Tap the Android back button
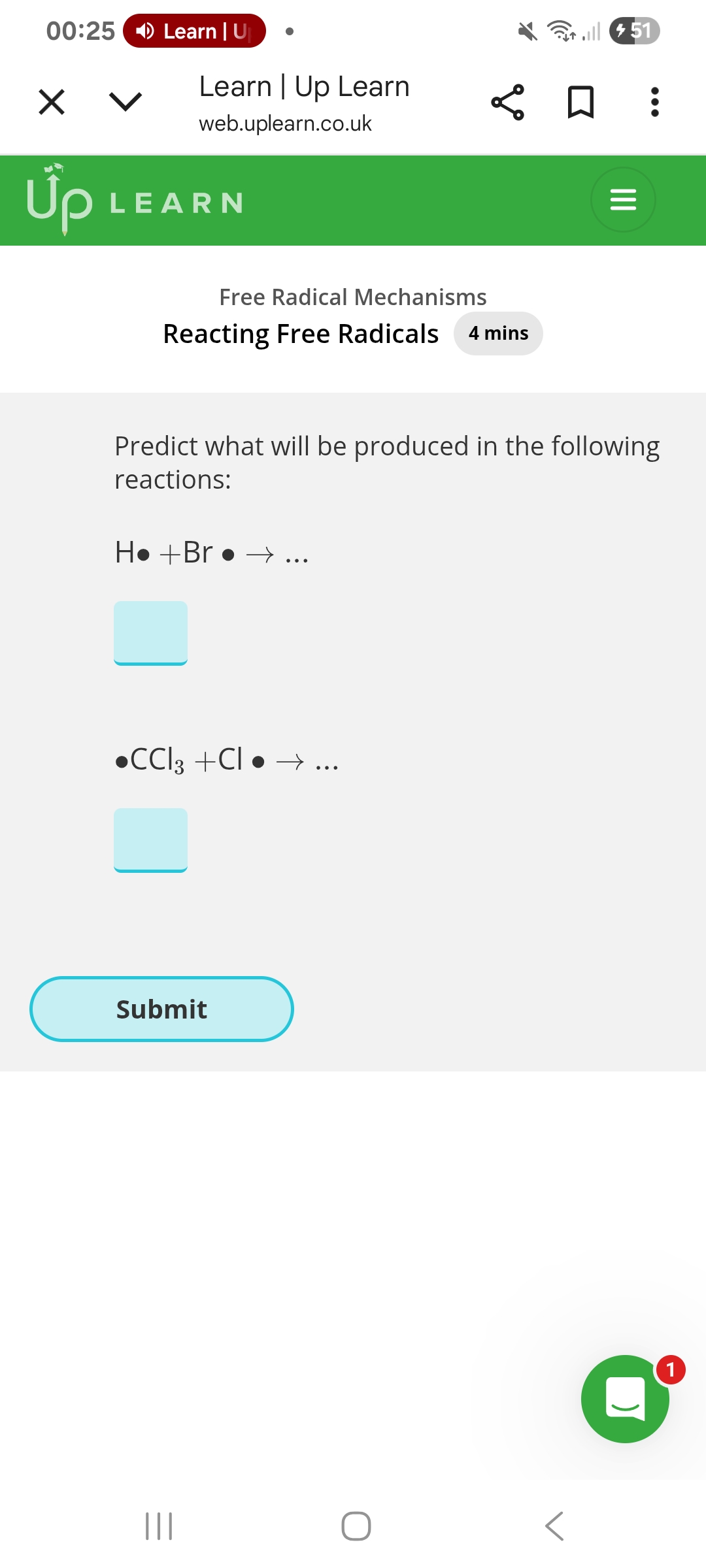 tap(554, 1526)
